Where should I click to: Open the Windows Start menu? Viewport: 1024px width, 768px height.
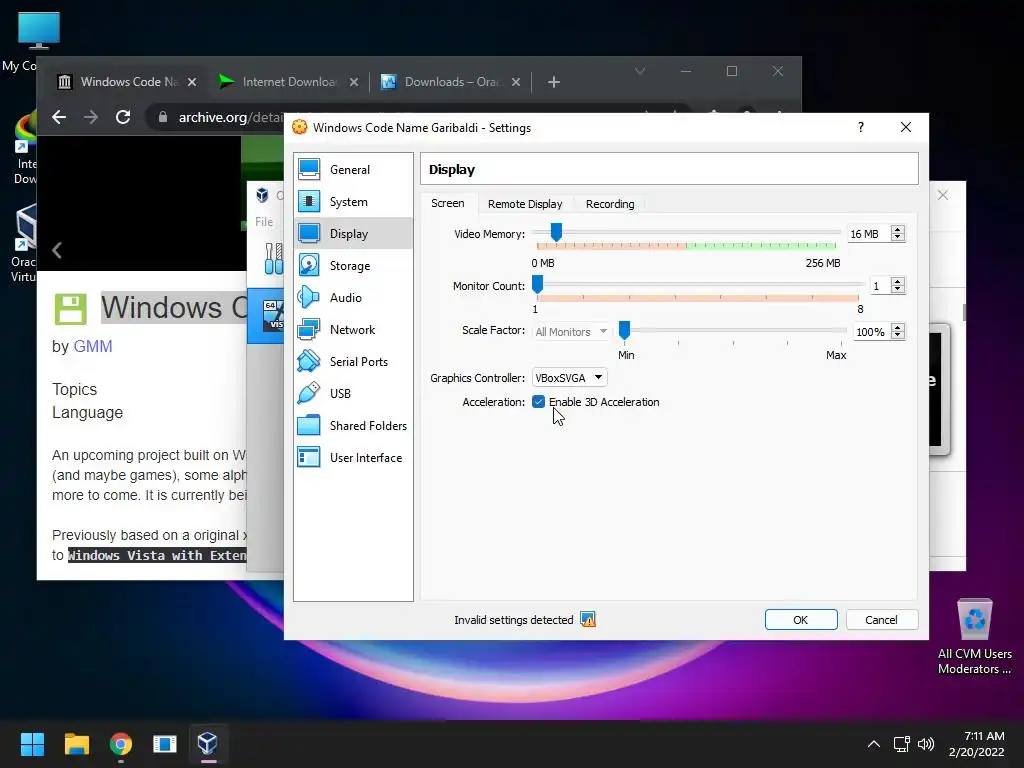(32, 744)
